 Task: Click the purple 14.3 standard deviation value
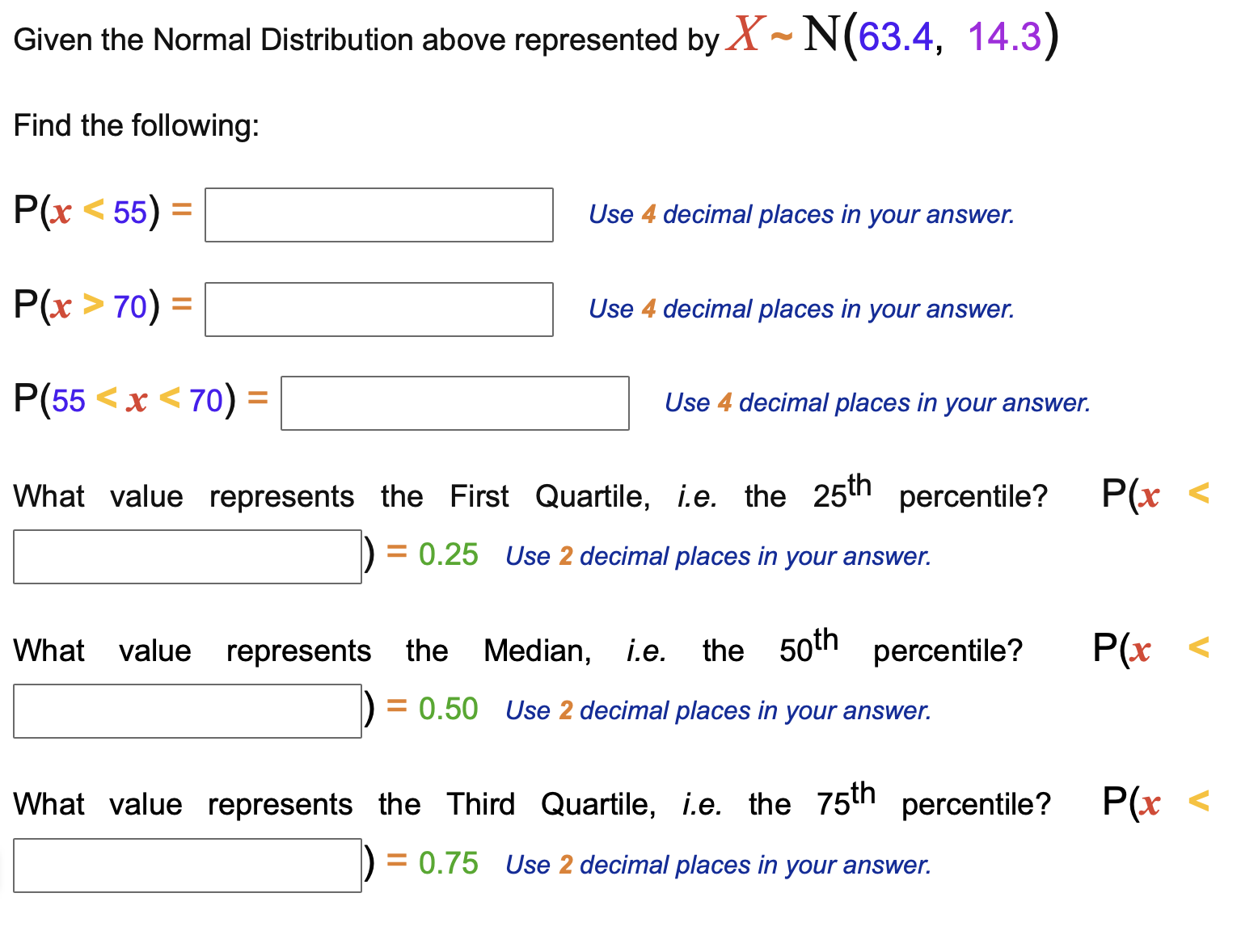[x=1005, y=37]
